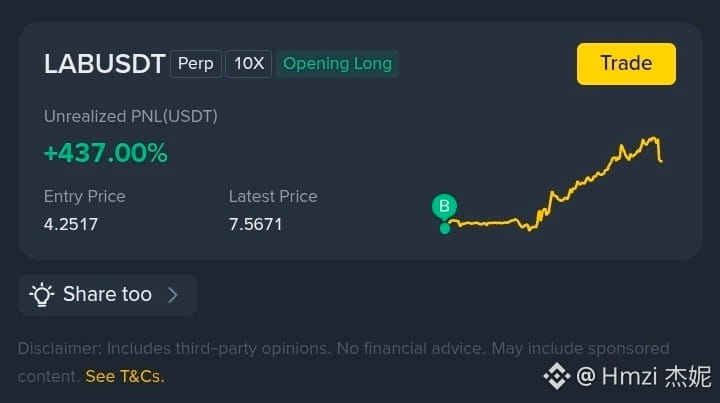Click the peak of the price chart line
This screenshot has height=403, width=720.
click(x=653, y=138)
